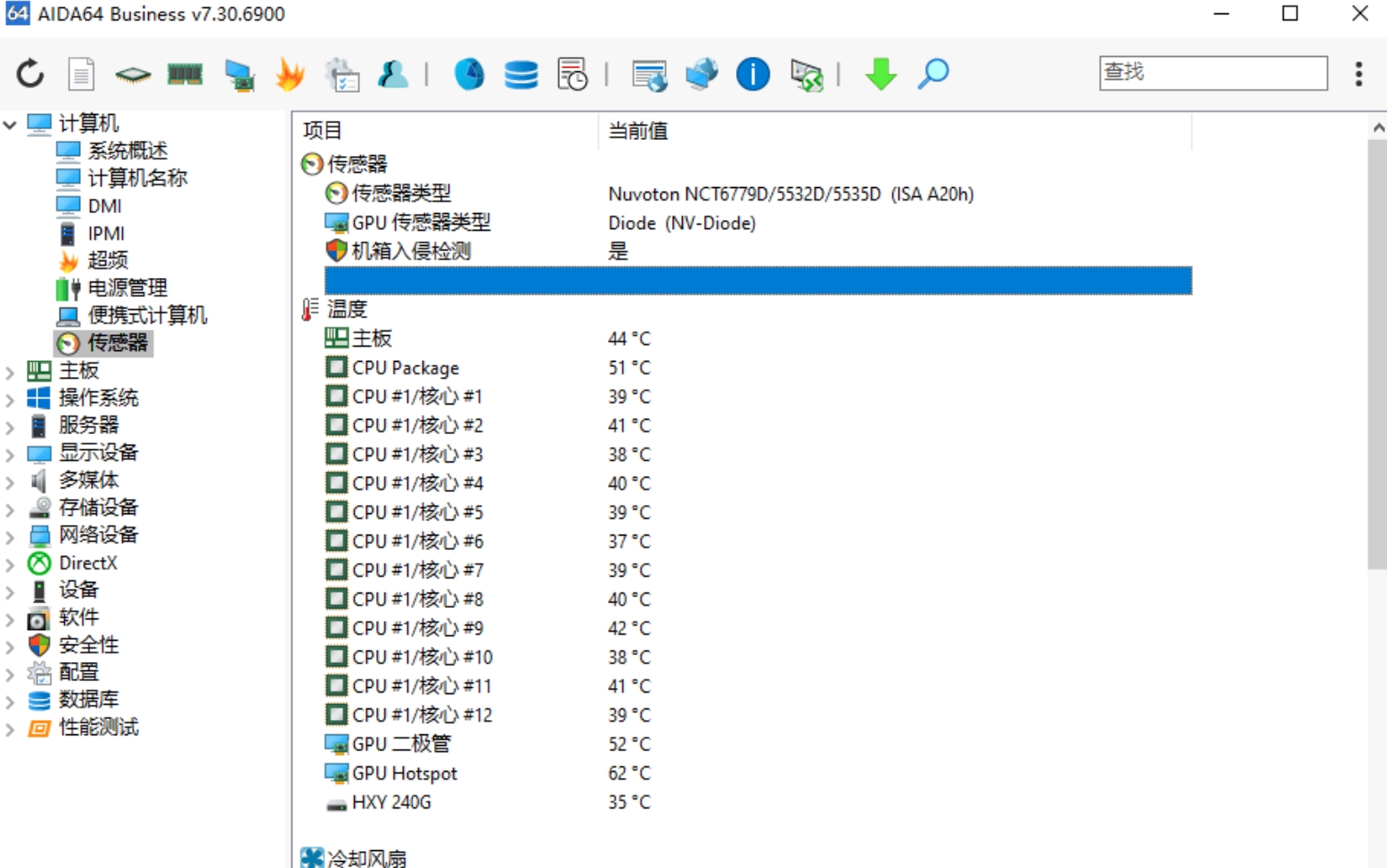Select CPU #1/核心 #6 row
Screen dimensions: 1387x868
[x=758, y=542]
